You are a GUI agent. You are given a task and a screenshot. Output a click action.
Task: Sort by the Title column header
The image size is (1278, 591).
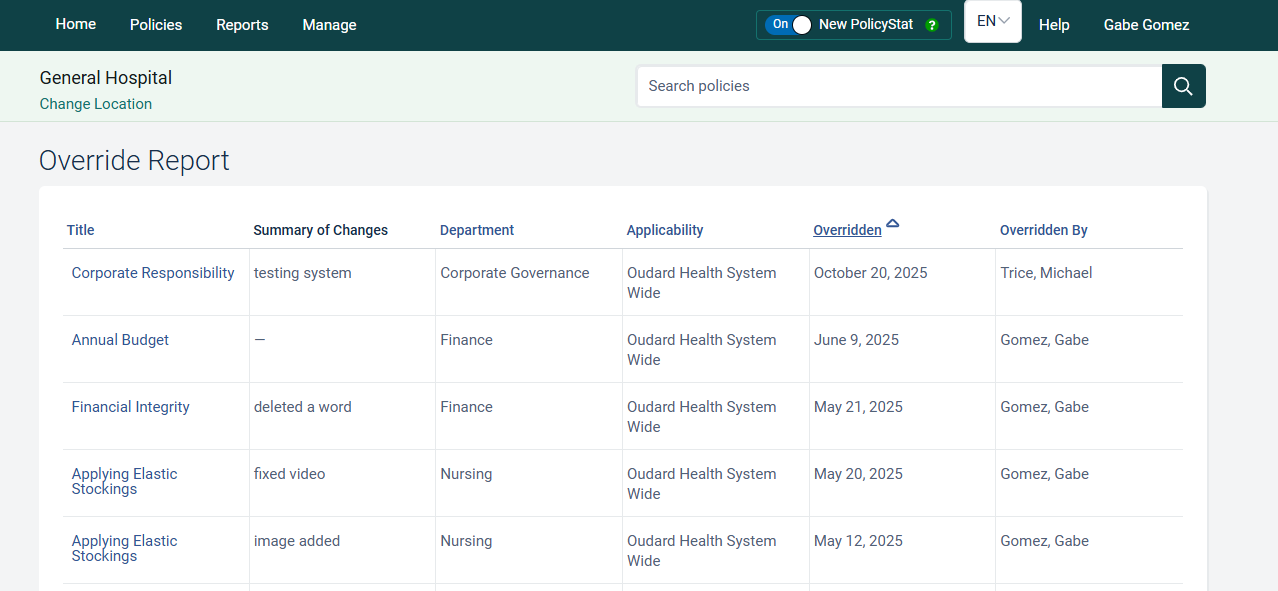click(80, 230)
